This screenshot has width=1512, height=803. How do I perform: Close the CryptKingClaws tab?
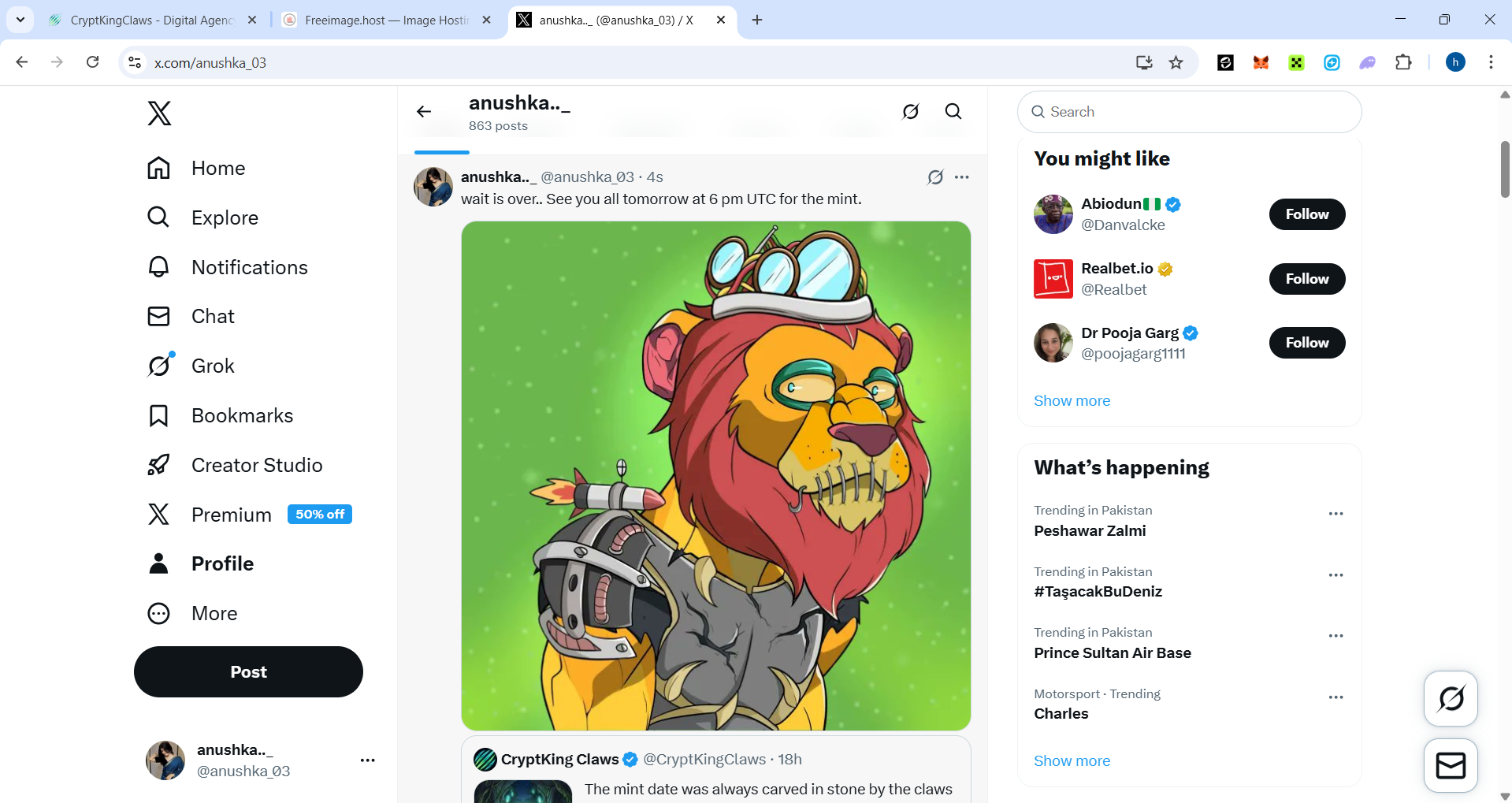point(252,20)
